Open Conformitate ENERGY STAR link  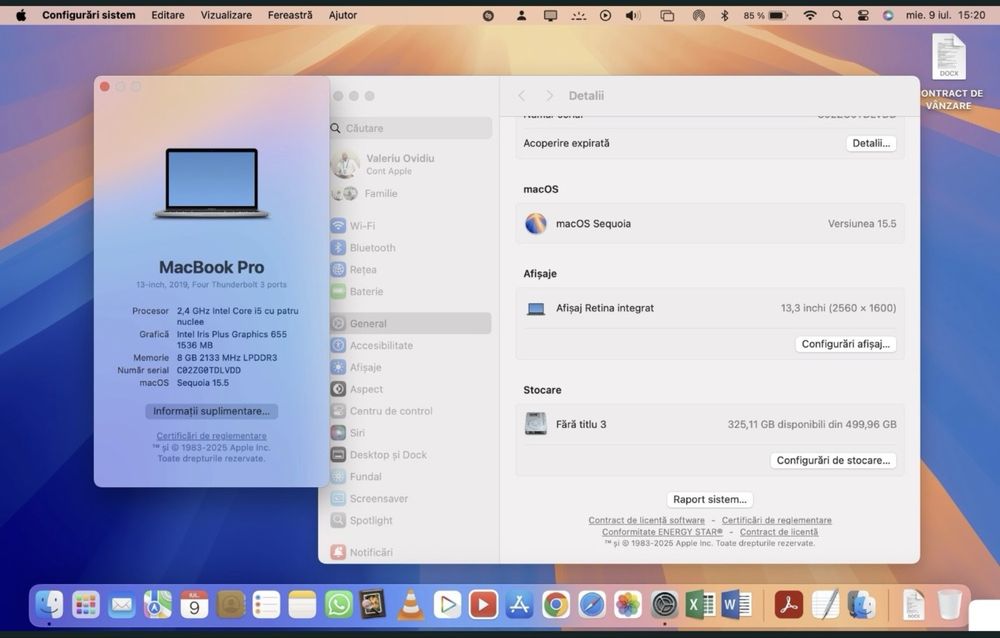[662, 531]
